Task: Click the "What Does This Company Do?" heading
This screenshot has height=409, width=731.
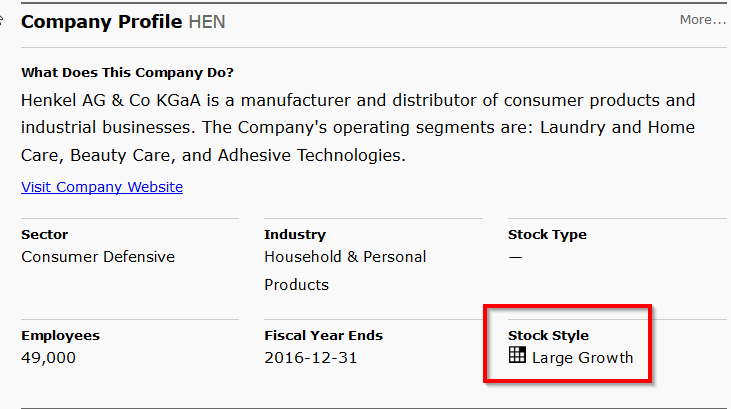Action: [x=127, y=72]
